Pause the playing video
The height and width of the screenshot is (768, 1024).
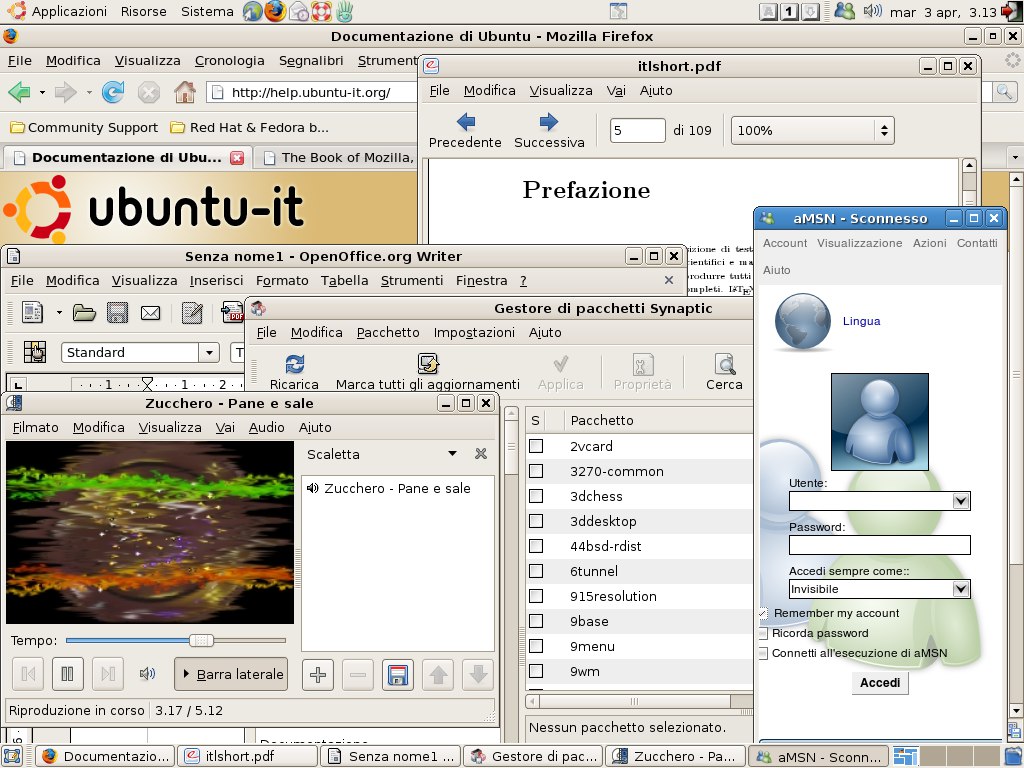[x=67, y=674]
